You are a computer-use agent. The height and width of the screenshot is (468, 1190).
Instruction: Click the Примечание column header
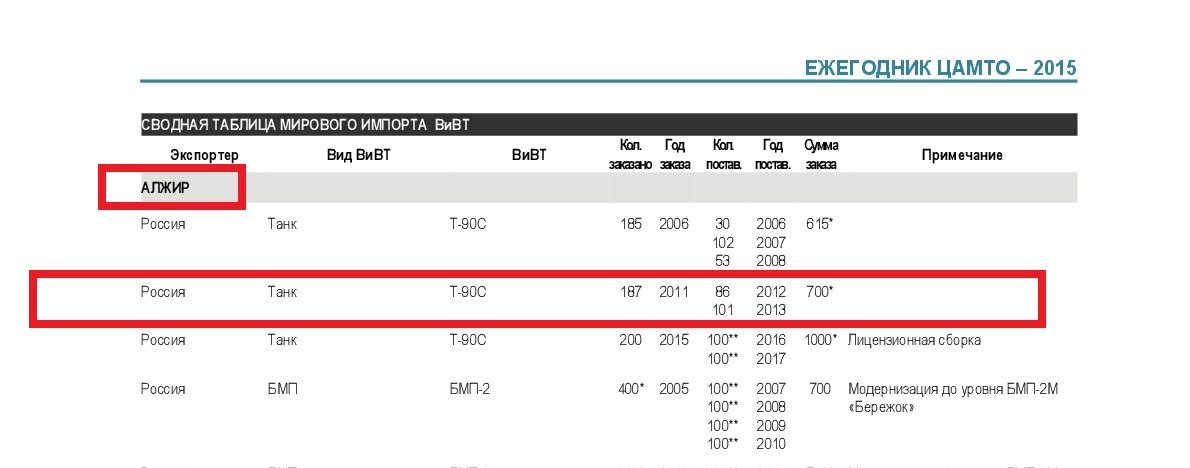(x=961, y=155)
